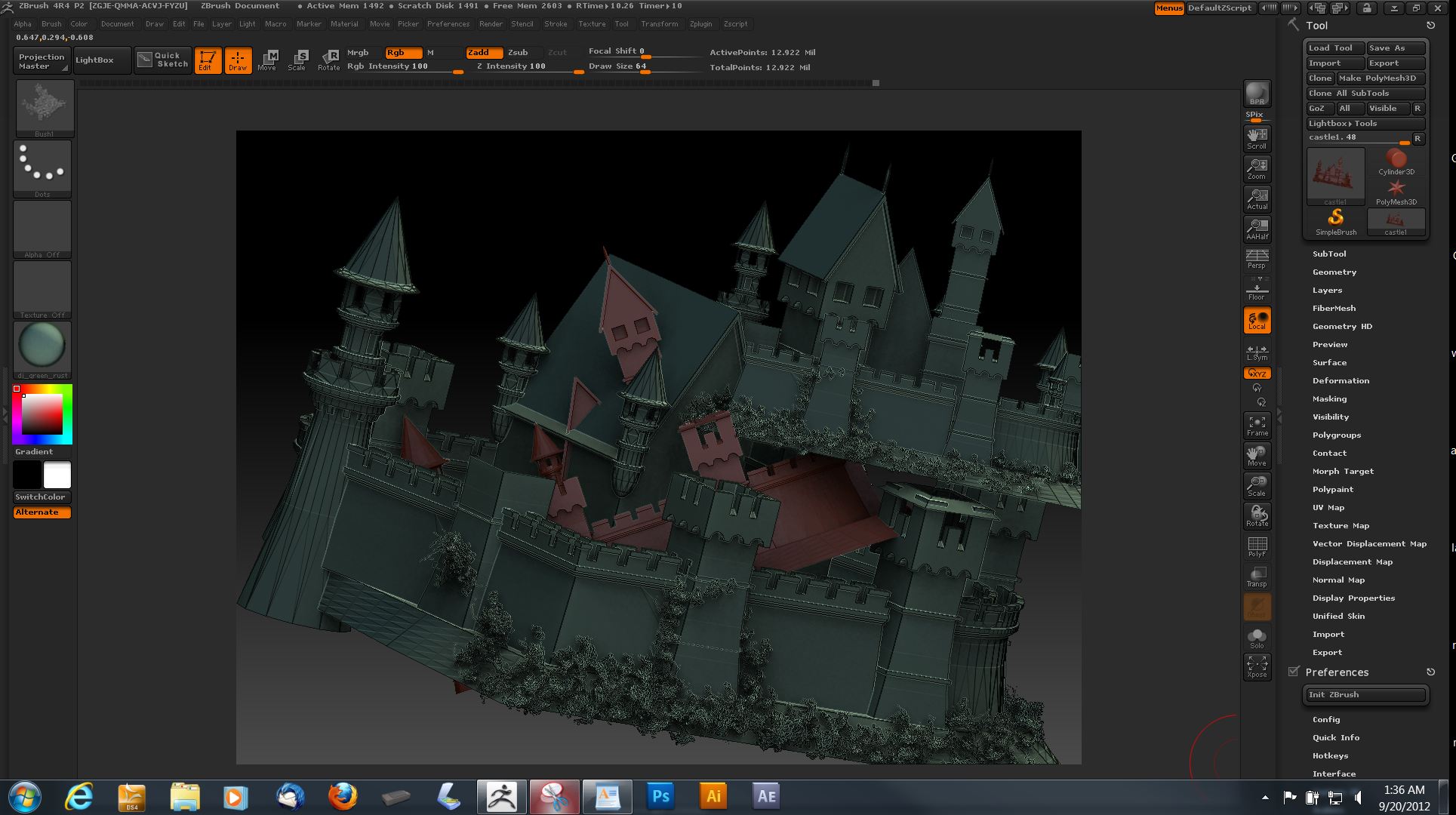
Task: Click the Make PolyMesh3D button
Action: [x=1380, y=78]
